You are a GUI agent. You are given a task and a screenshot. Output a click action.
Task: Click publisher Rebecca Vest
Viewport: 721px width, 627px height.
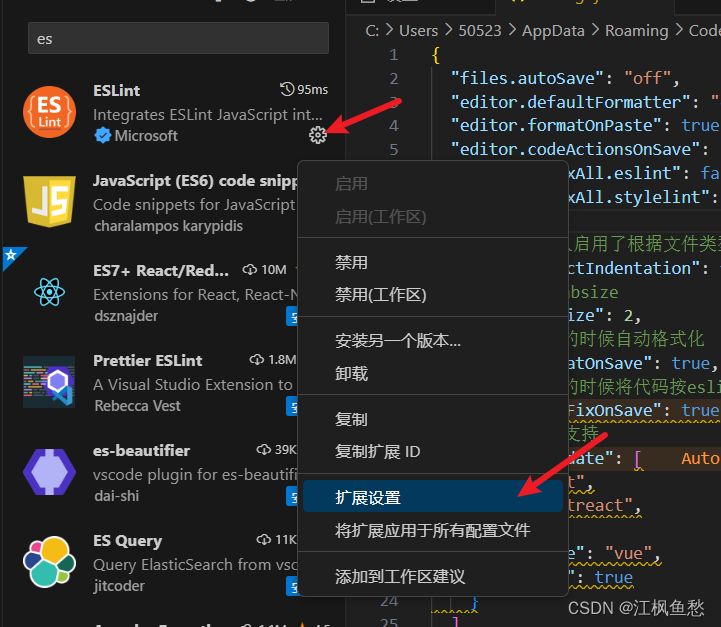tap(137, 406)
